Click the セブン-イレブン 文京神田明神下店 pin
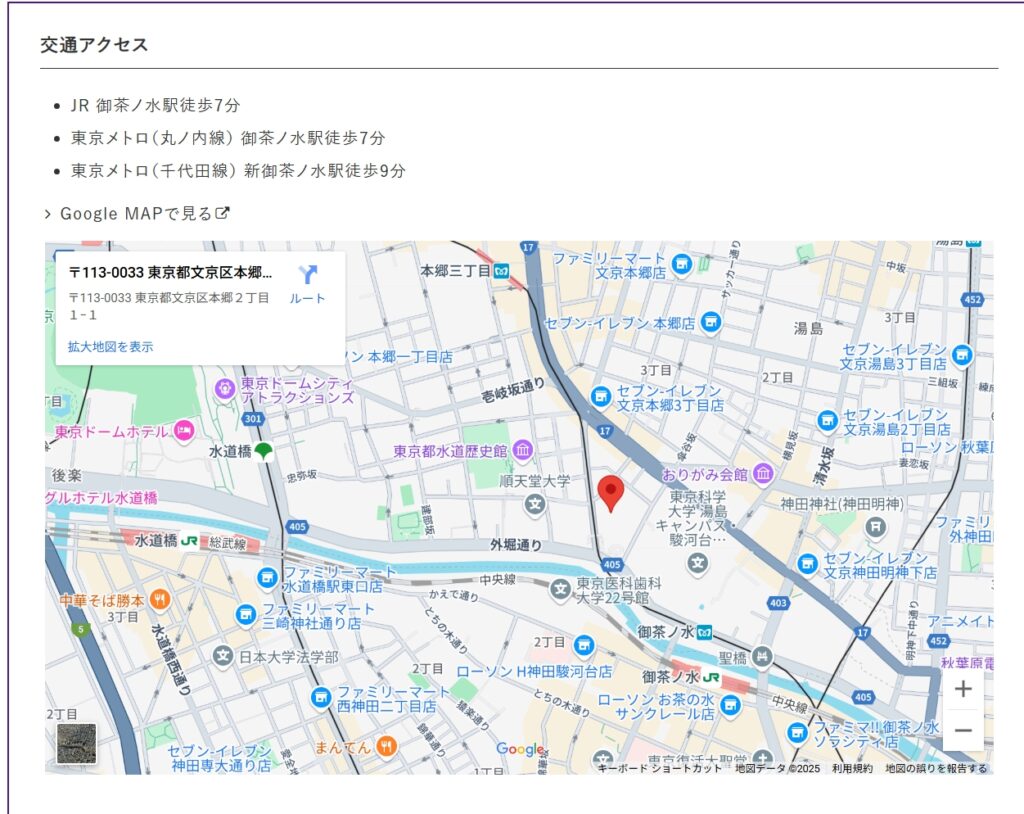 pyautogui.click(x=808, y=563)
